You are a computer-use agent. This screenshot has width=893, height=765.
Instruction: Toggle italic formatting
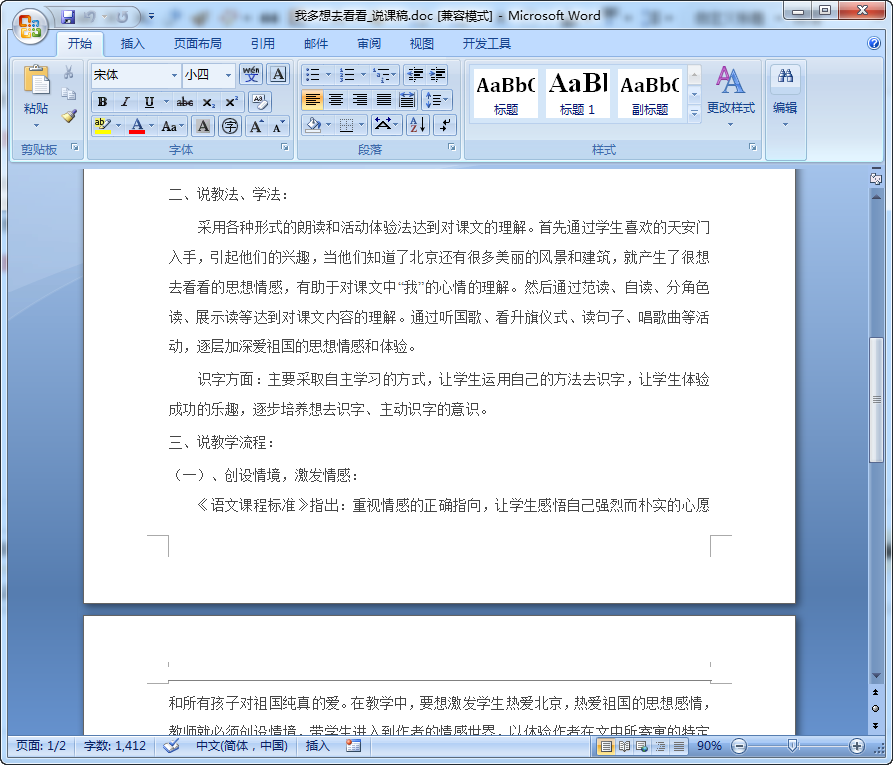pos(125,102)
